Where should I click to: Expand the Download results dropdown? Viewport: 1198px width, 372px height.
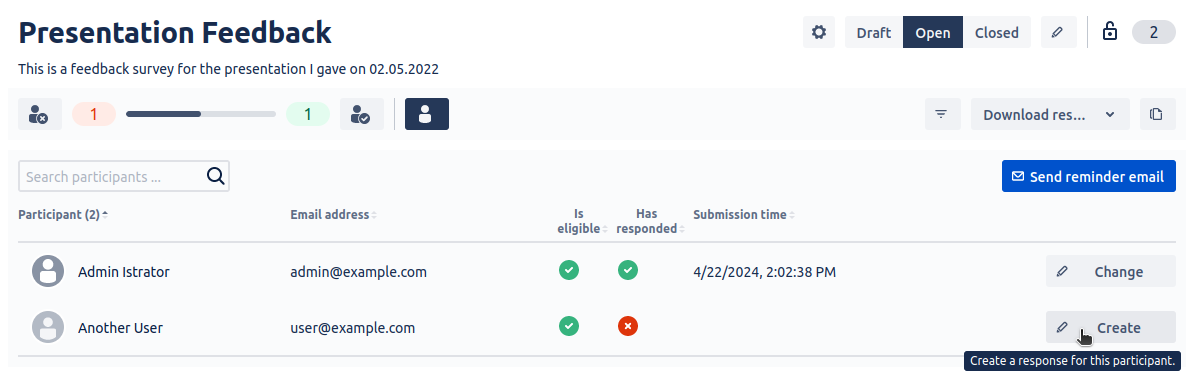click(x=1051, y=115)
